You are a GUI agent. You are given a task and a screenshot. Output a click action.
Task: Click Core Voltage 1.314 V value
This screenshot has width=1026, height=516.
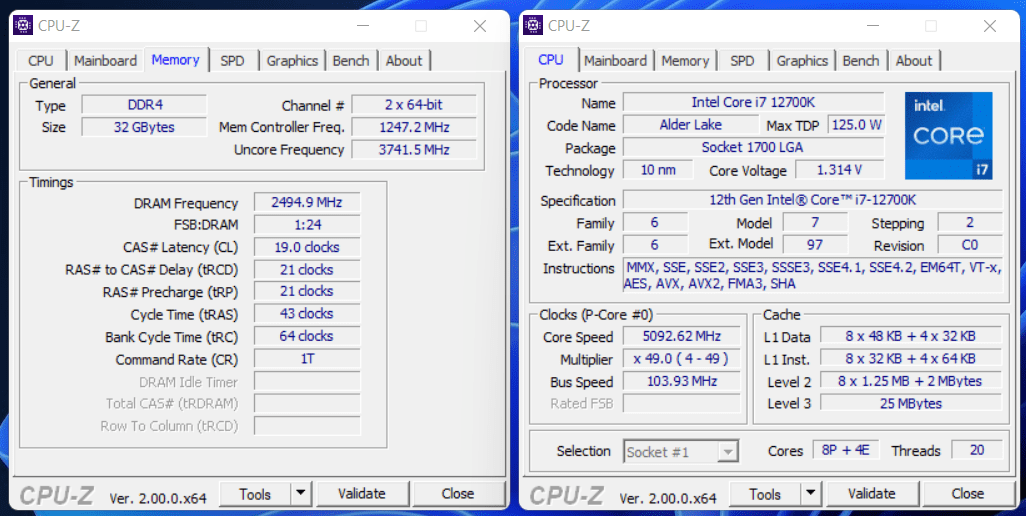point(840,170)
